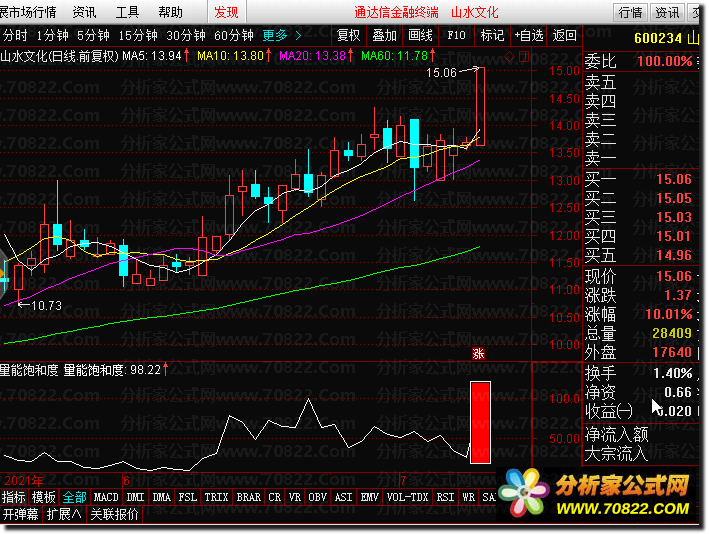The width and height of the screenshot is (709, 534).
Task: Select the 30分钟 period
Action: click(186, 35)
